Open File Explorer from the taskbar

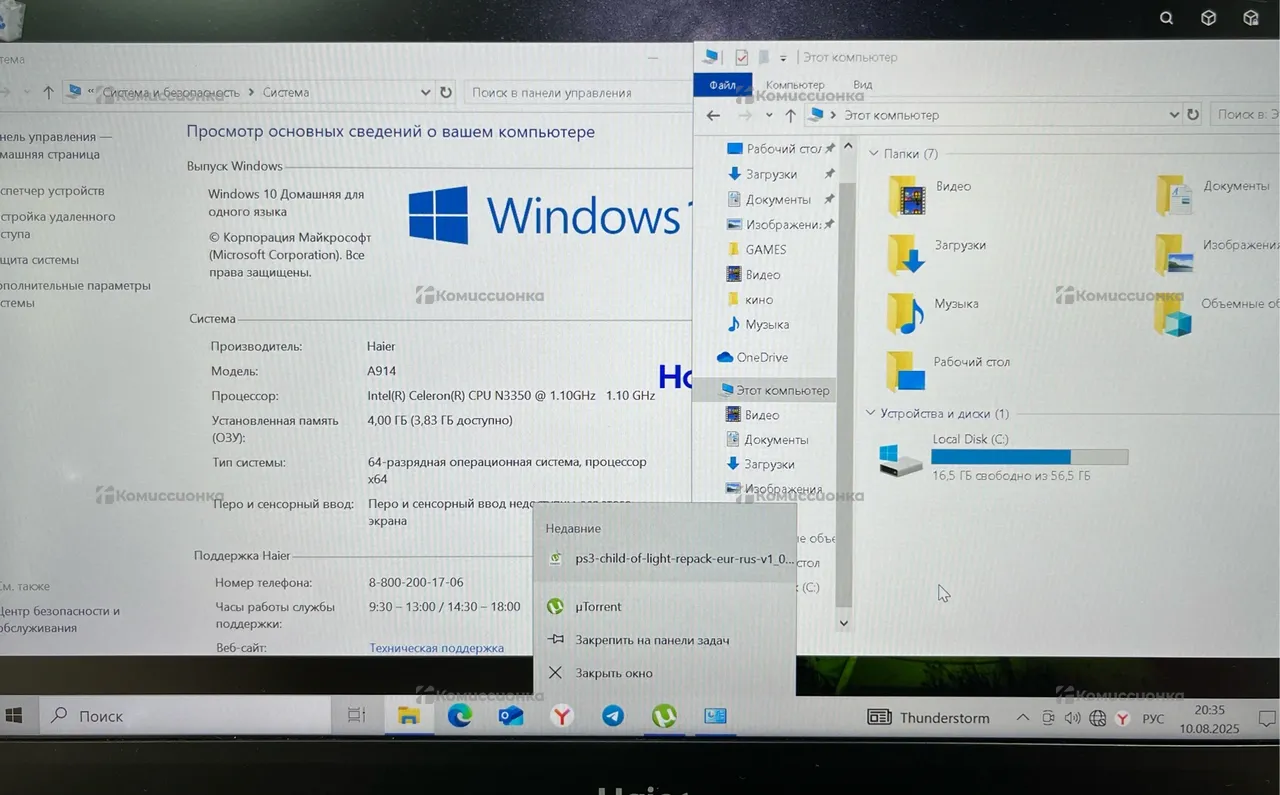tap(408, 716)
